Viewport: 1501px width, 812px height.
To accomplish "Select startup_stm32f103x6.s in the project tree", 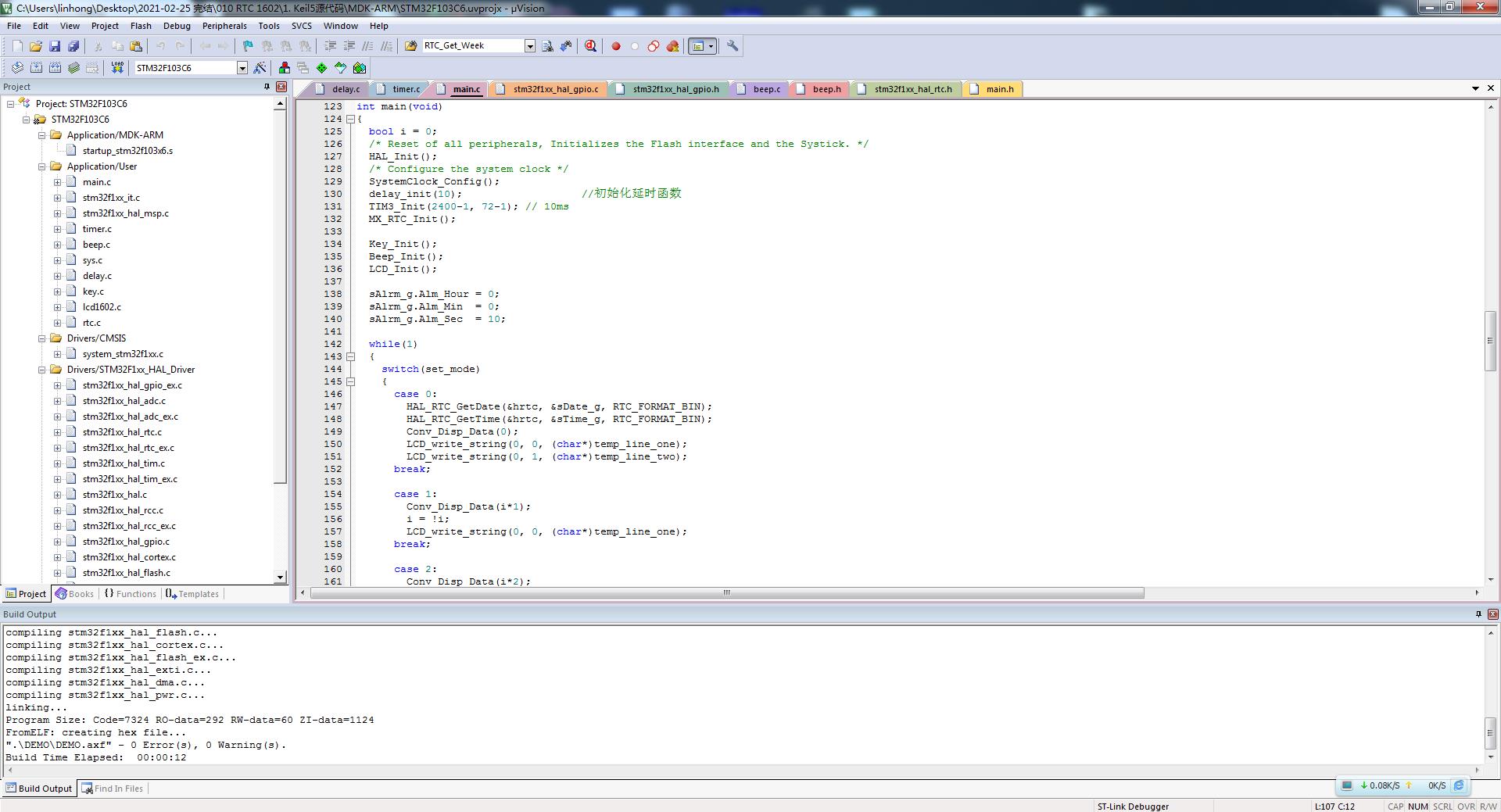I will click(127, 151).
